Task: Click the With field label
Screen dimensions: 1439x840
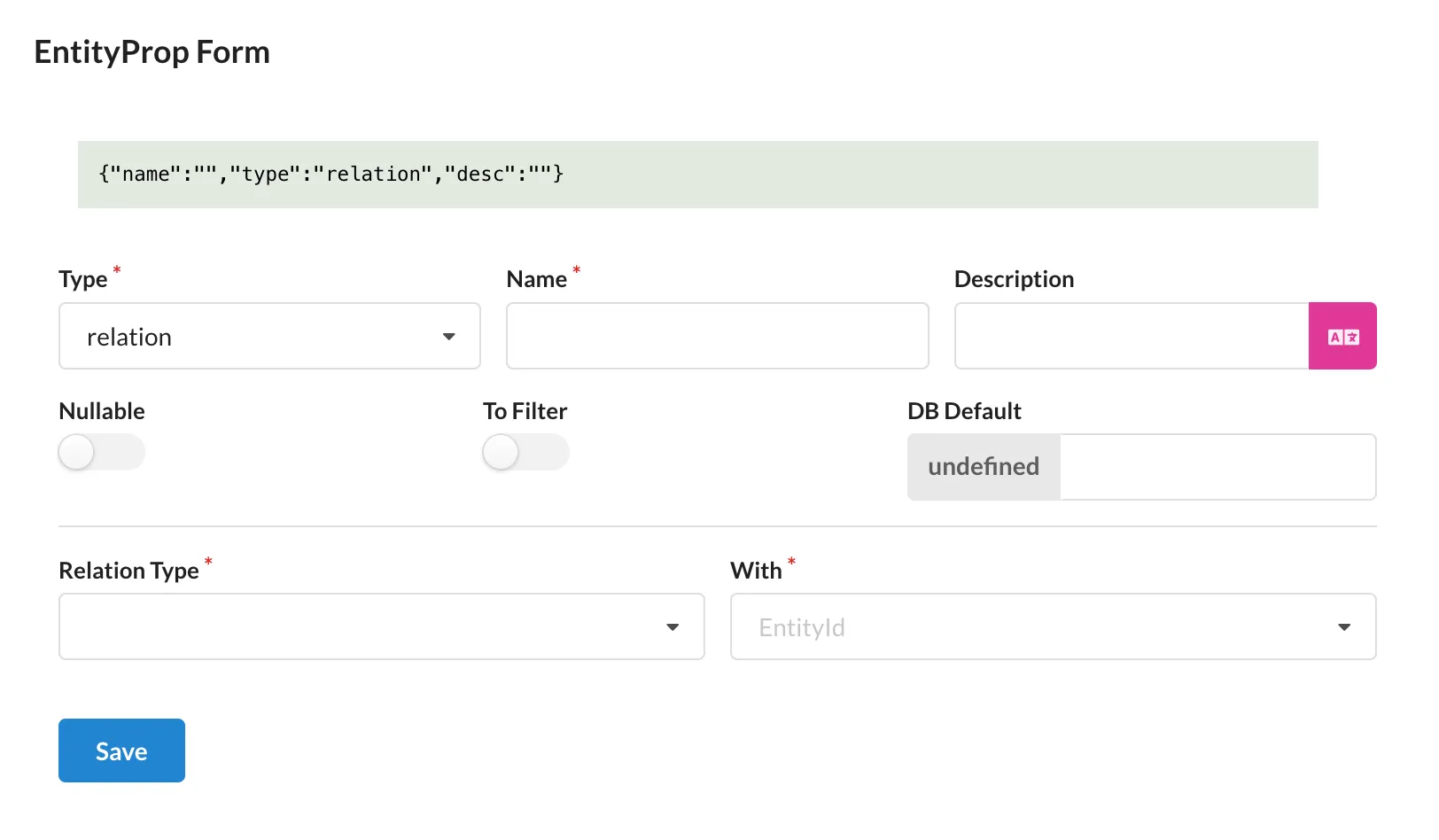Action: tap(756, 571)
